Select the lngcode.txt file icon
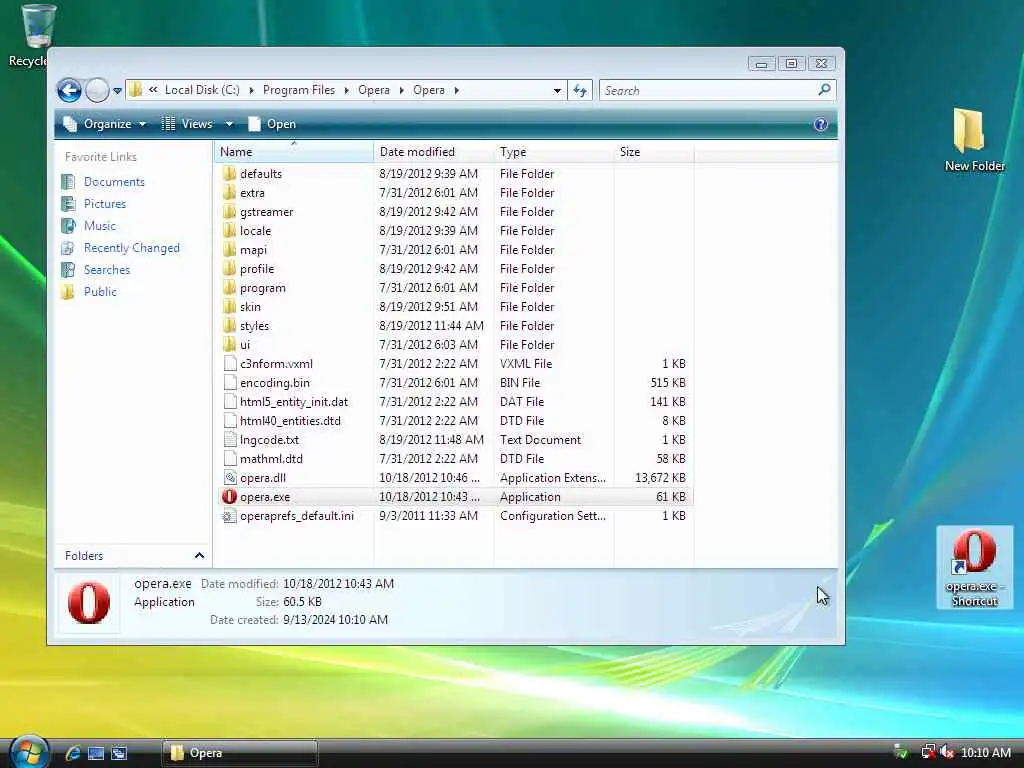Viewport: 1024px width, 768px height. coord(229,440)
